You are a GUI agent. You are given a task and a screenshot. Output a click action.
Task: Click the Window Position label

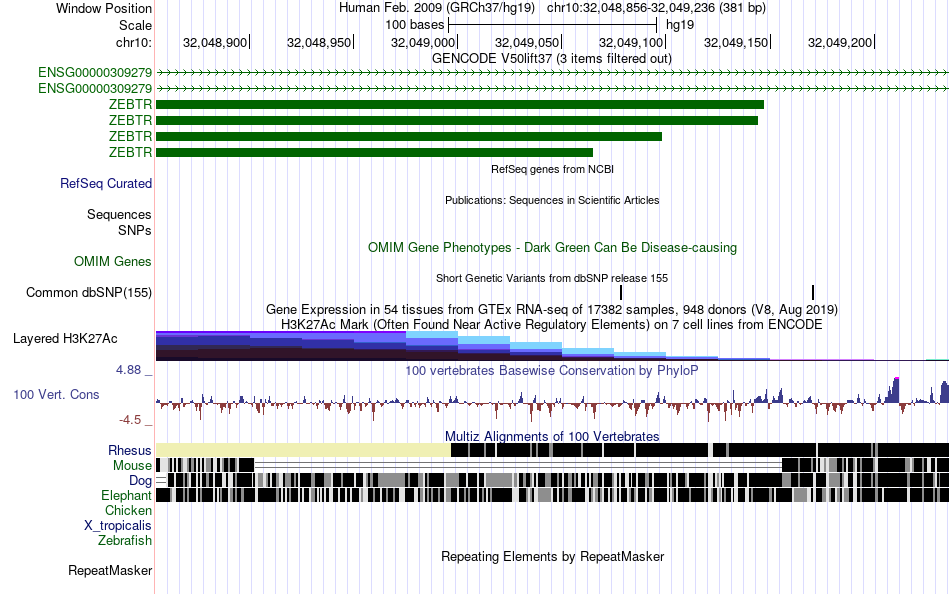tap(104, 8)
